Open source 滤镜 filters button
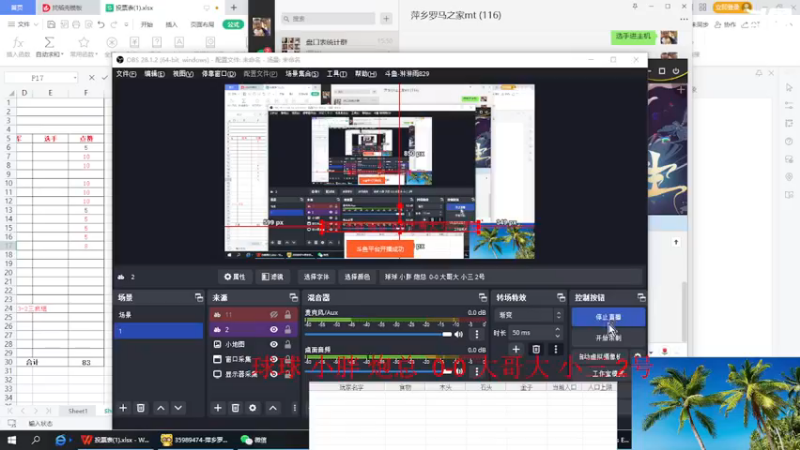 (272, 277)
